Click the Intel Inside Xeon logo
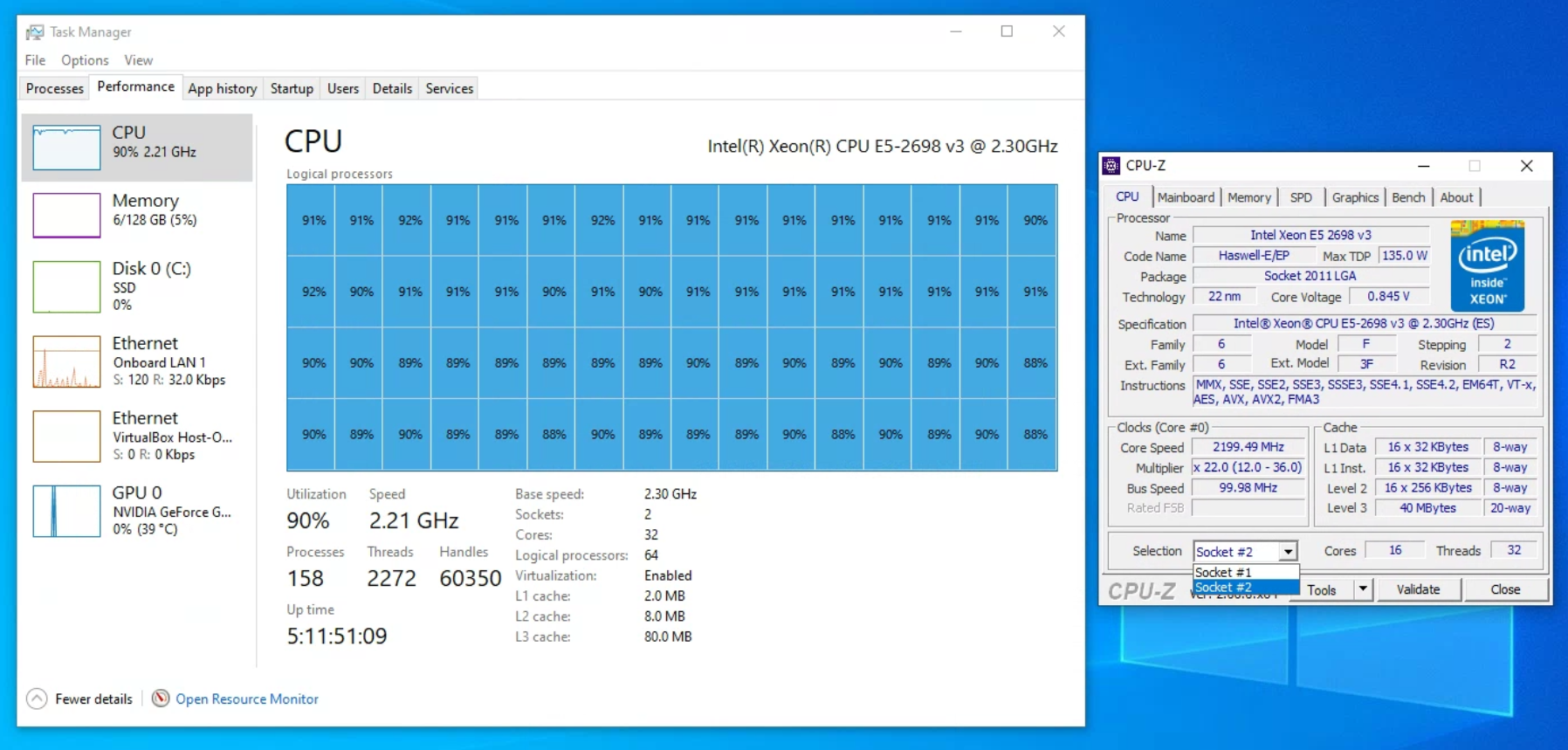The image size is (1568, 750). [x=1487, y=266]
